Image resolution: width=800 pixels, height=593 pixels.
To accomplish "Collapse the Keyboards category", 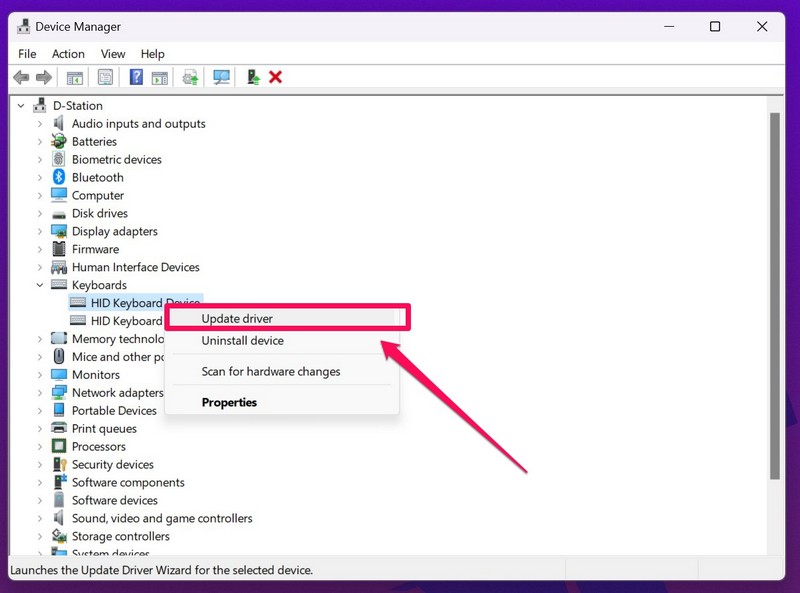I will 40,286.
